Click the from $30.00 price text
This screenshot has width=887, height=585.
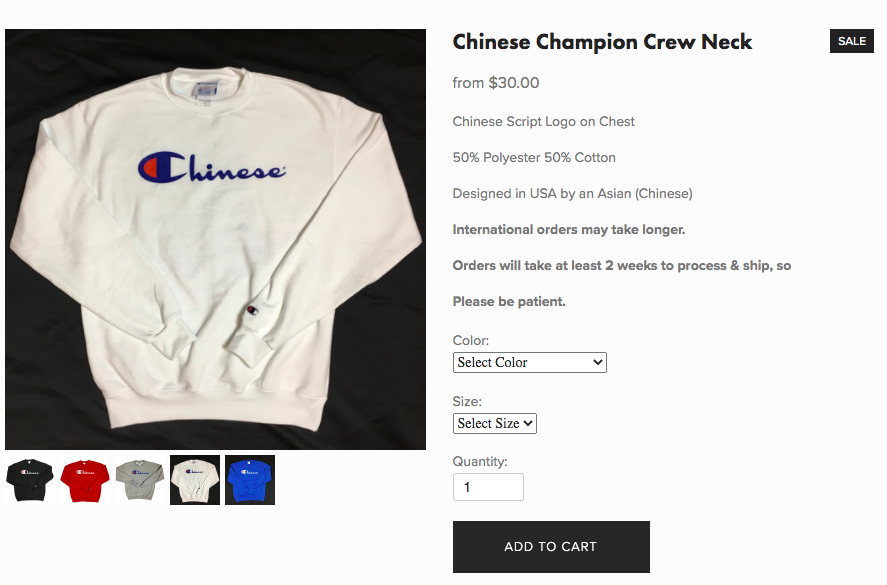point(496,83)
